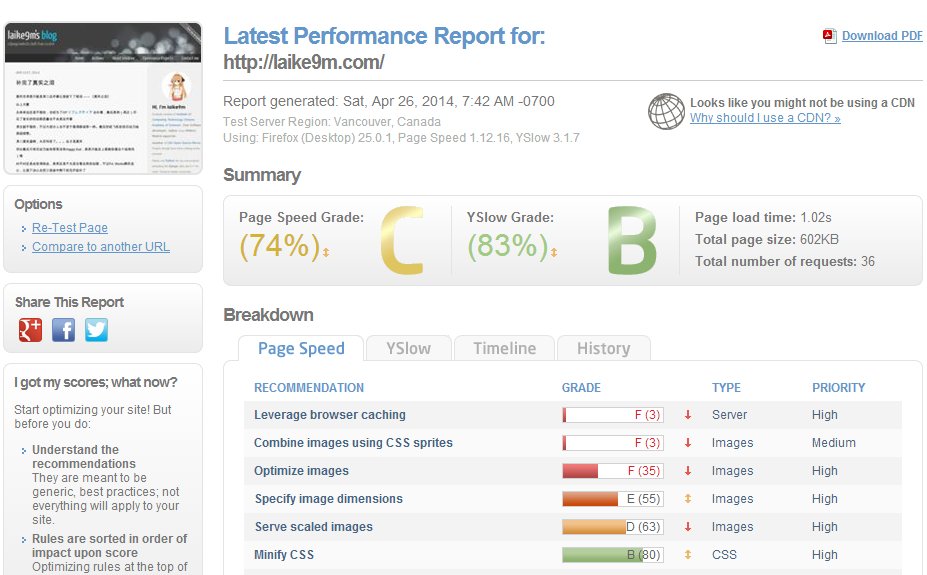Click the PDF icon beside Download PDF
This screenshot has width=927, height=575.
coord(829,36)
